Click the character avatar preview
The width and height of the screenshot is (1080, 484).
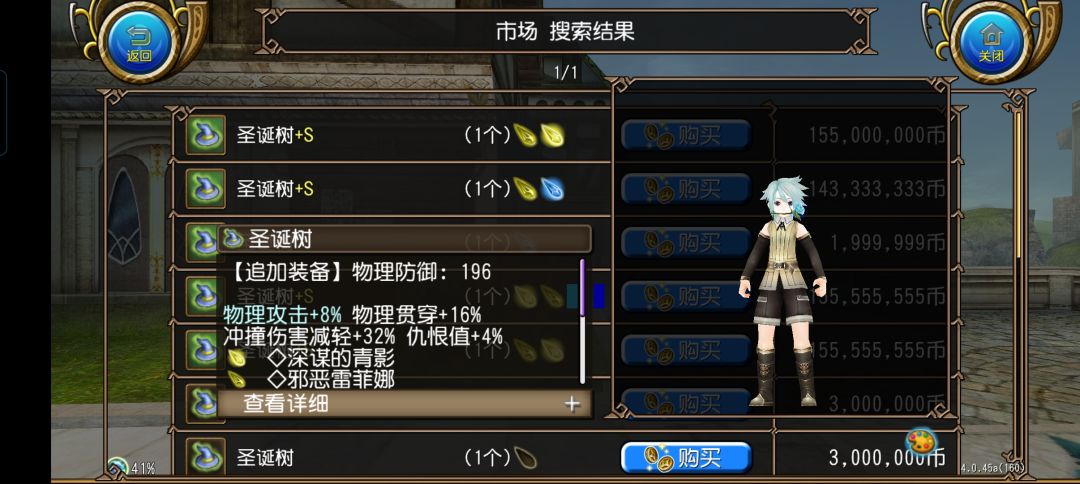(x=782, y=289)
